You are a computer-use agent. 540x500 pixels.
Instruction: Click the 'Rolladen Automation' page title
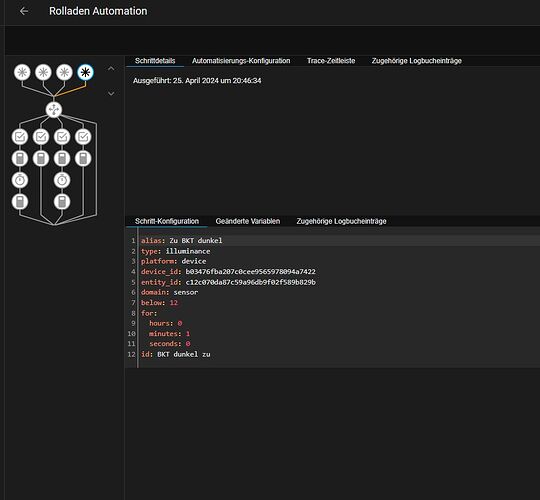[98, 11]
